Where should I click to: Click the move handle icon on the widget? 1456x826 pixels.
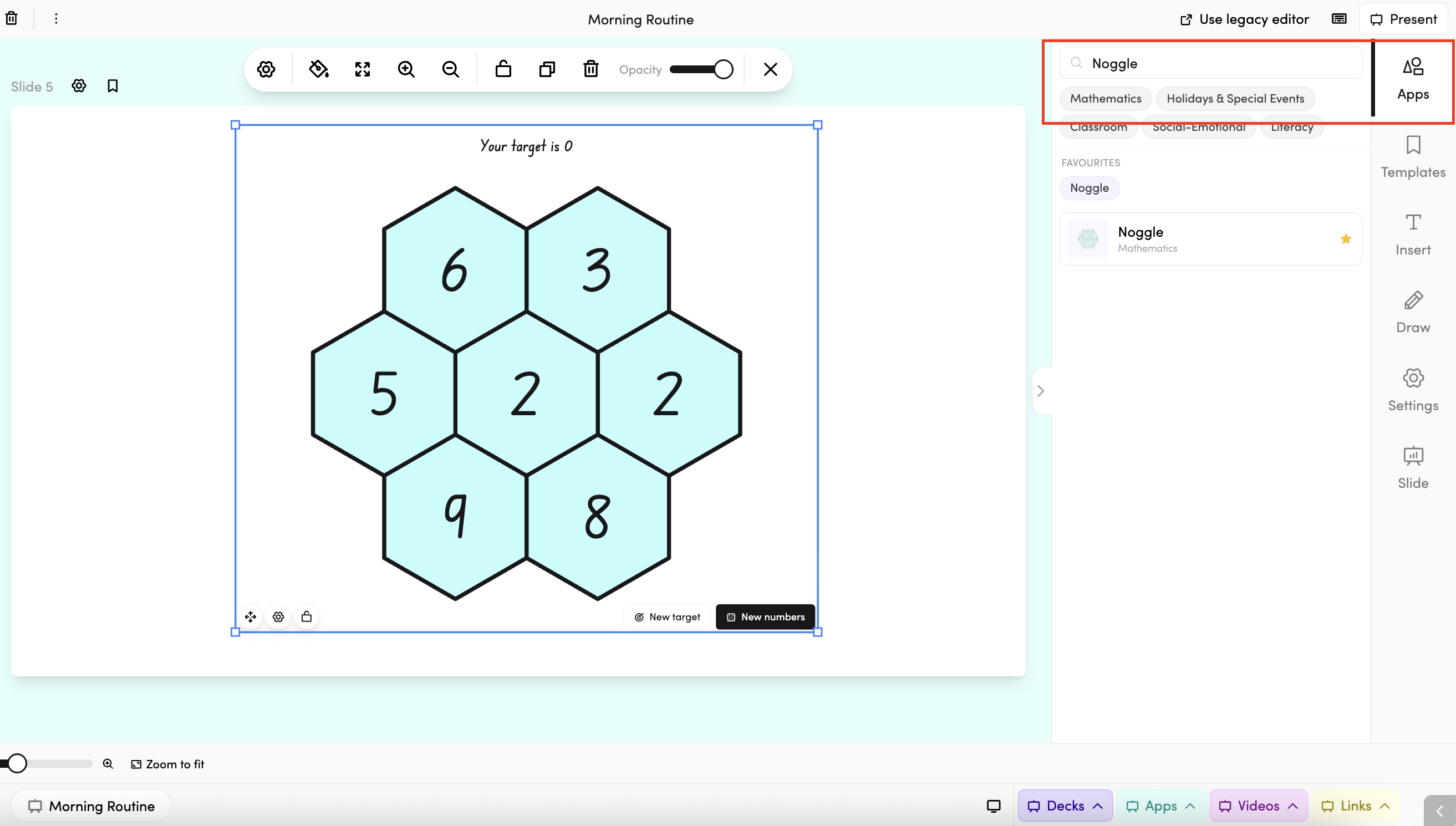point(250,616)
